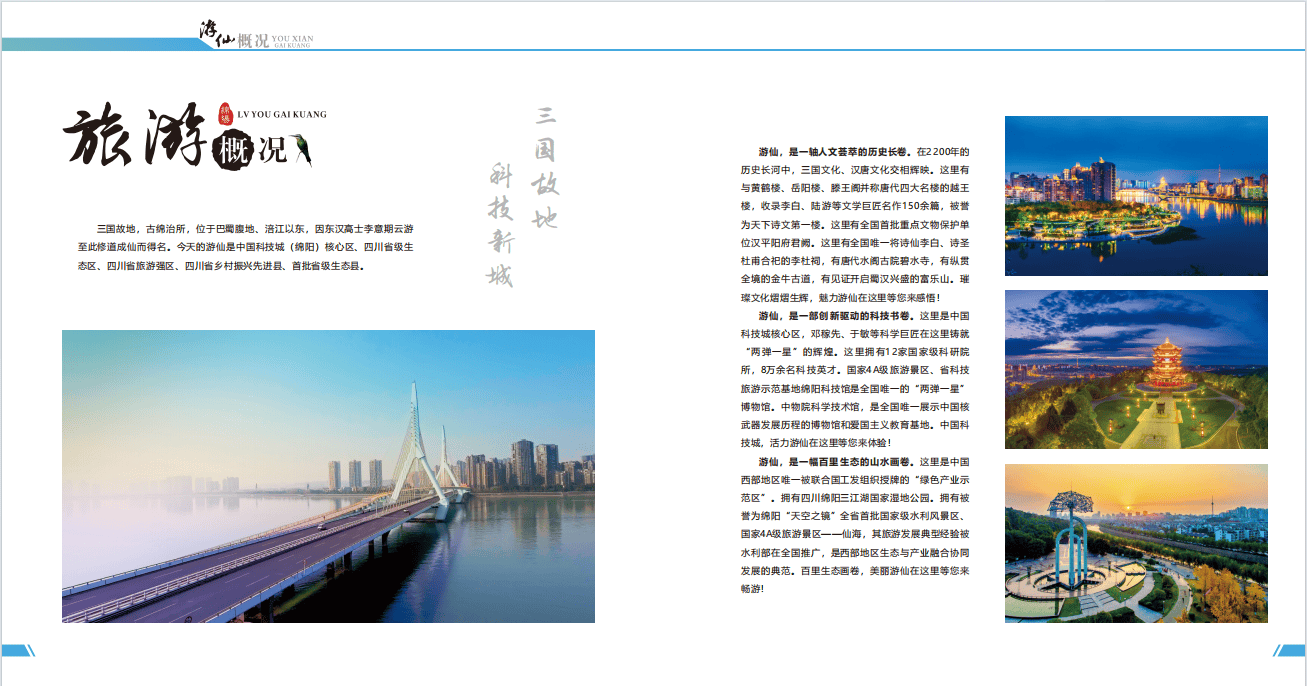
Task: Select the vertical "科技新城" calligraphy text
Action: pyautogui.click(x=500, y=225)
